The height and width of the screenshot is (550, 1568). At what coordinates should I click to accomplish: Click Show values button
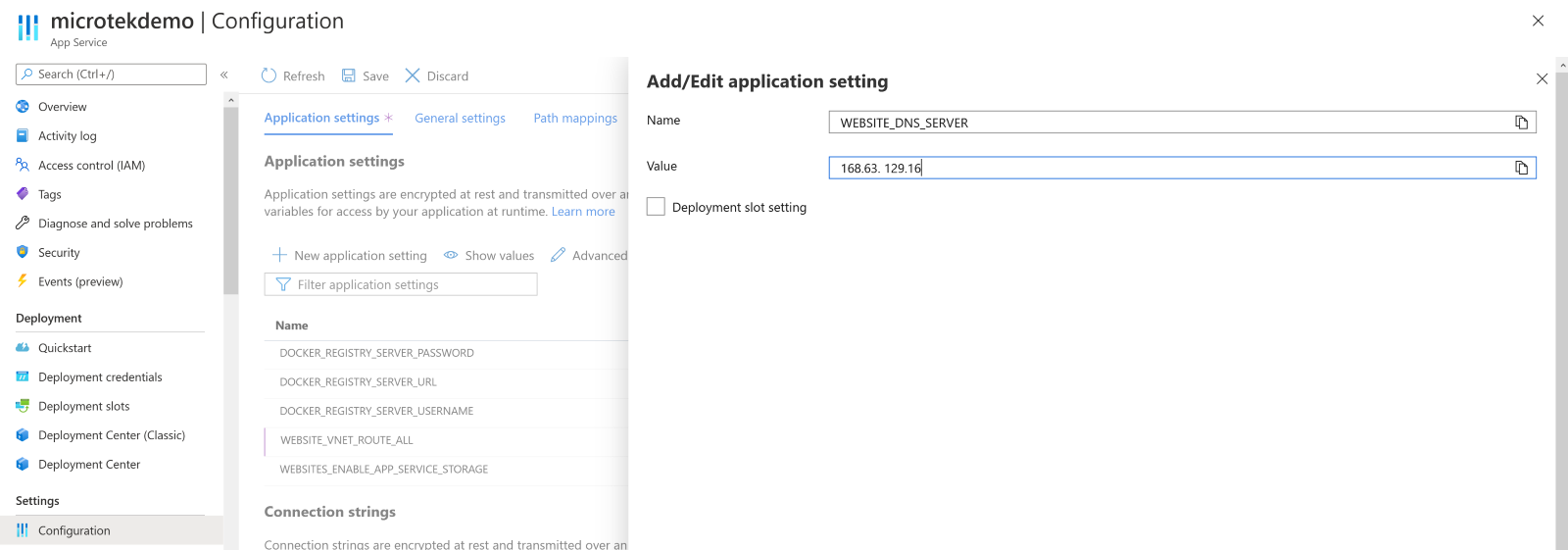489,256
